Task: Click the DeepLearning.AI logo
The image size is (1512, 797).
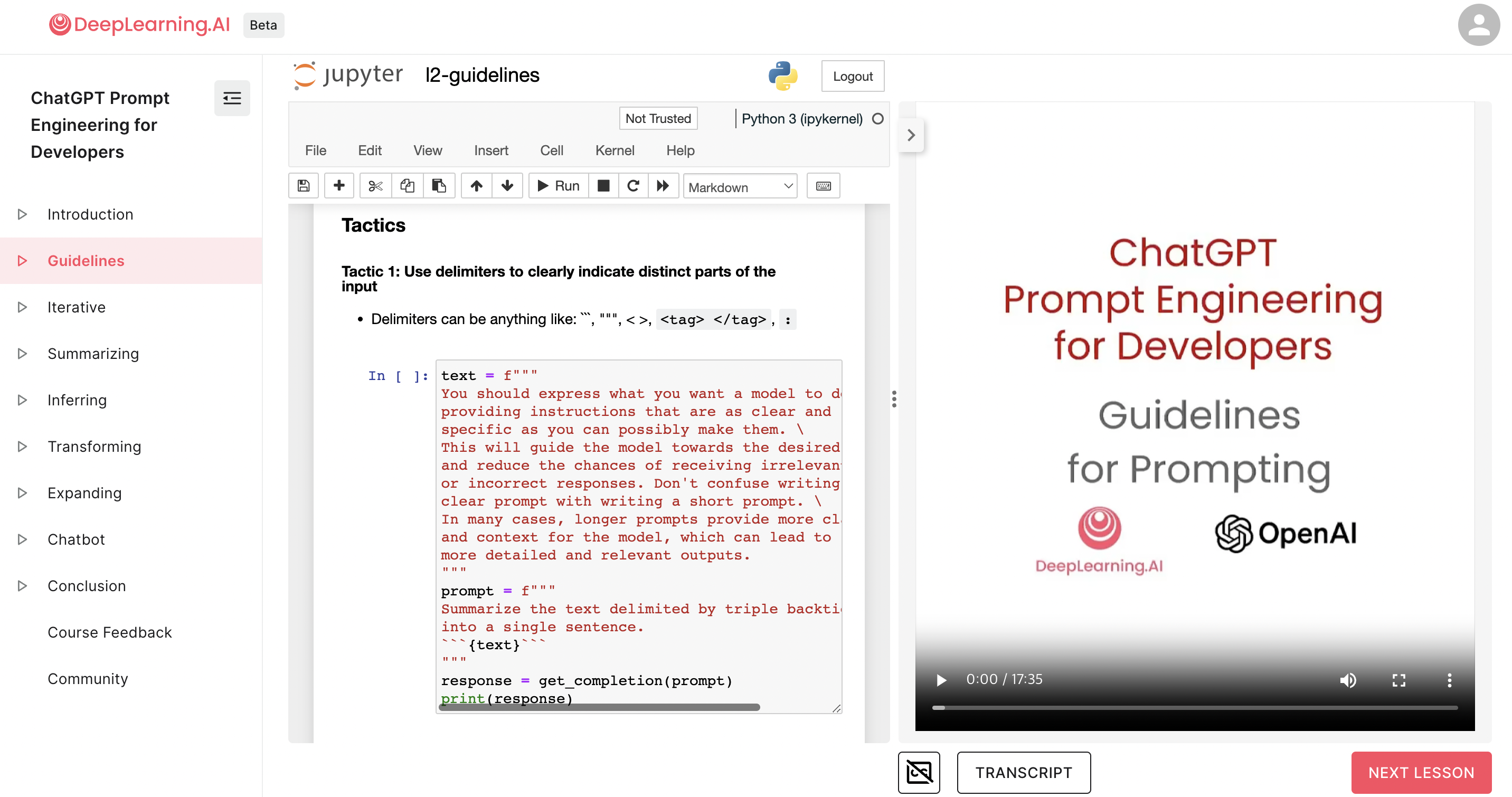Action: 139,25
